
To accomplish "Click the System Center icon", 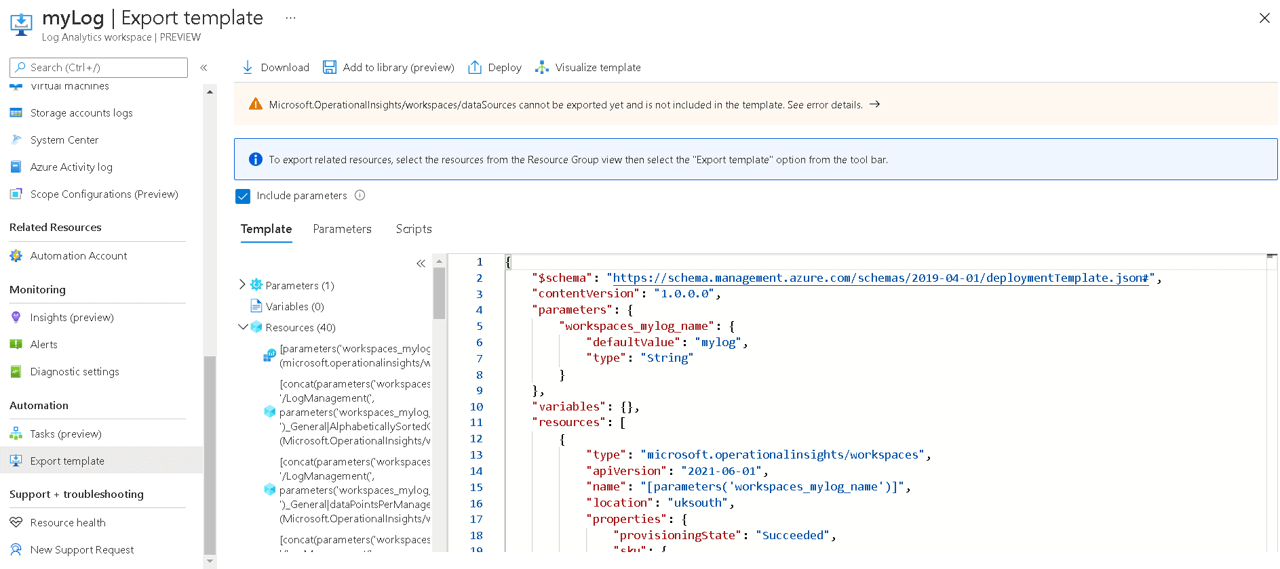I will (x=16, y=140).
